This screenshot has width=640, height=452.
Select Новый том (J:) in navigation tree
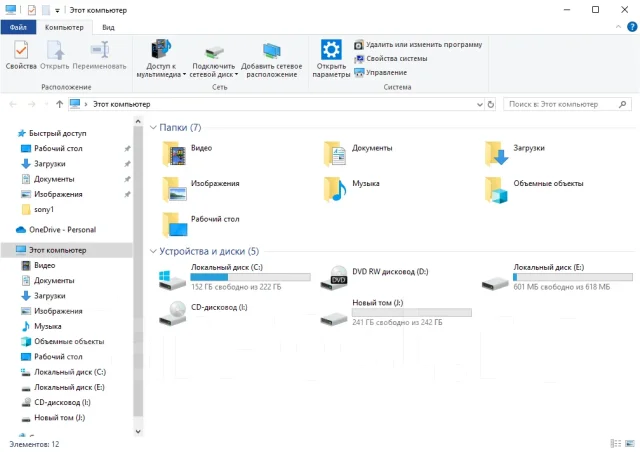click(53, 418)
